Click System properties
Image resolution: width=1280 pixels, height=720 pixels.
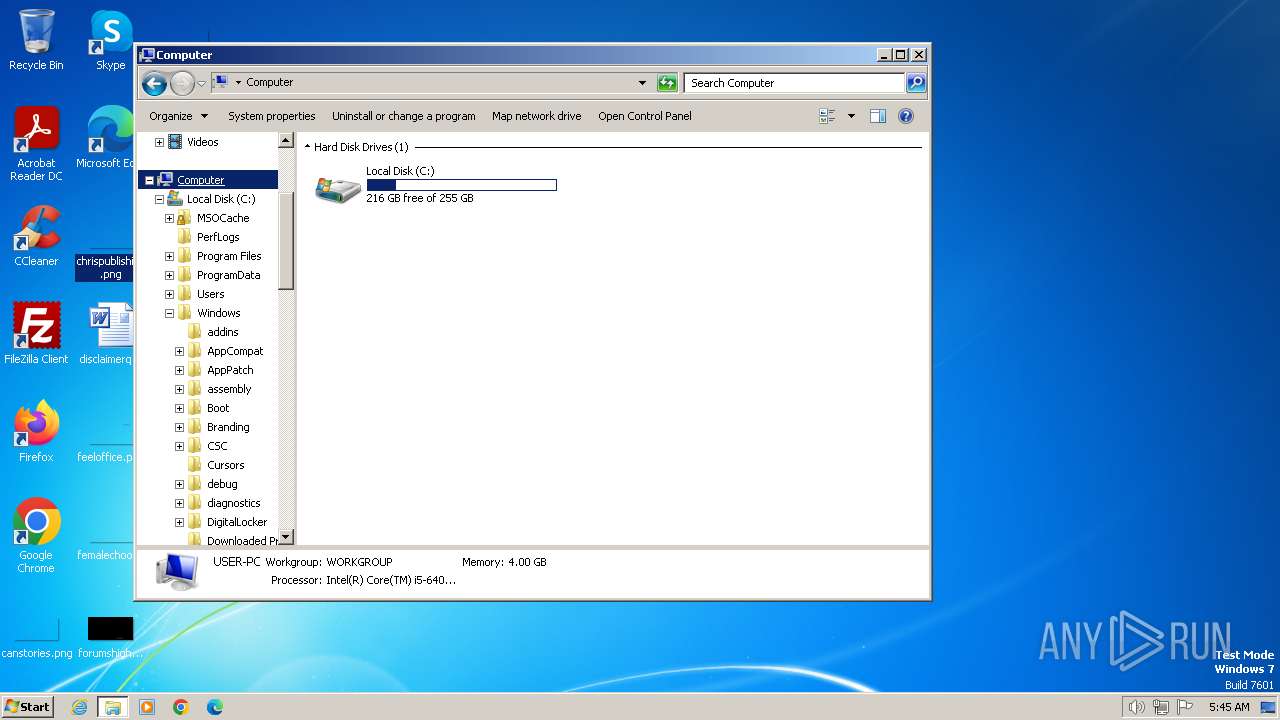pyautogui.click(x=271, y=116)
